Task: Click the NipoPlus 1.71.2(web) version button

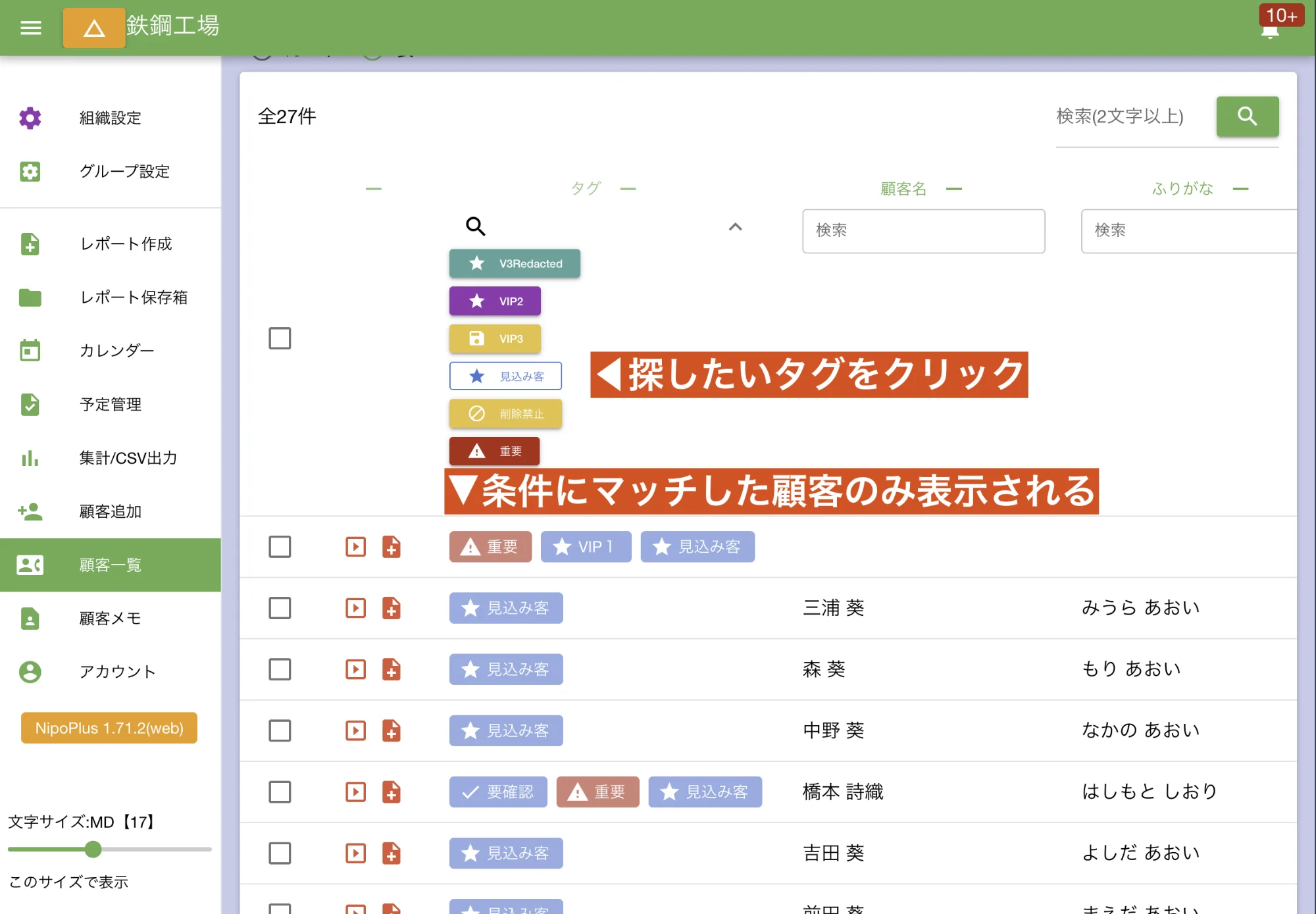Action: [x=109, y=728]
